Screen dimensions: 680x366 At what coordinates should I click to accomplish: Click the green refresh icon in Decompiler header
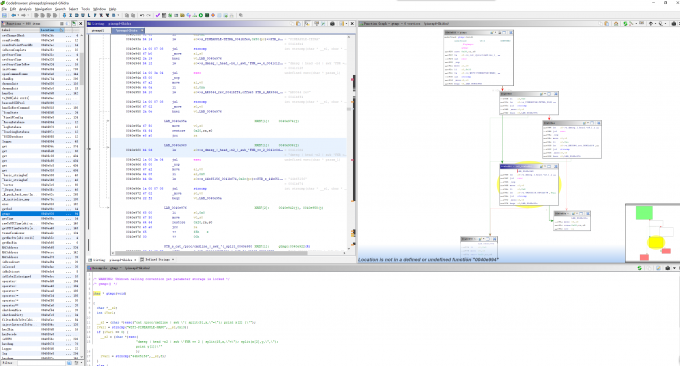640,268
